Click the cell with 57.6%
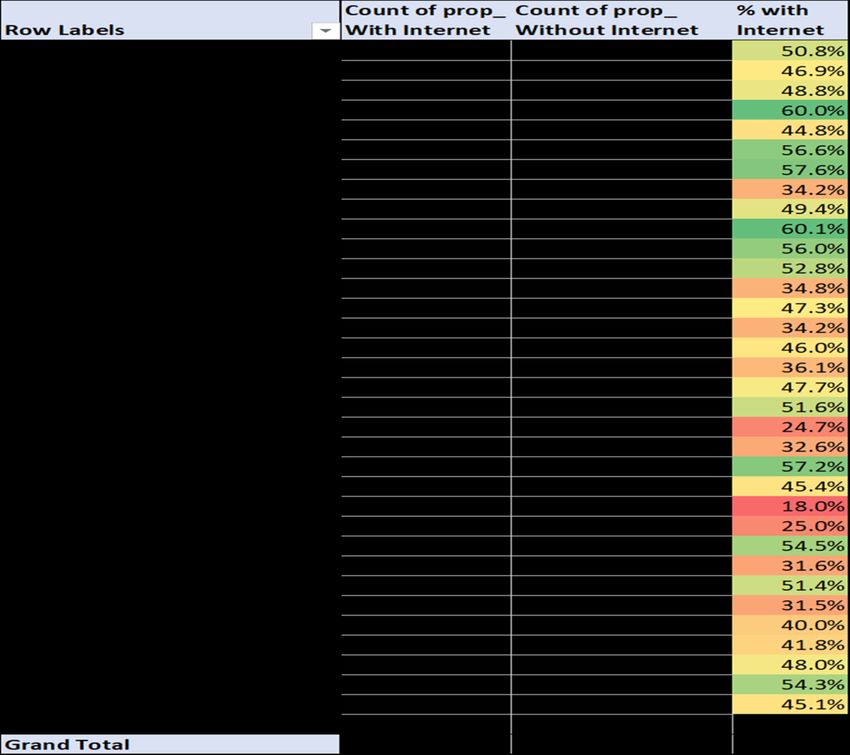The image size is (850, 755). (x=789, y=170)
